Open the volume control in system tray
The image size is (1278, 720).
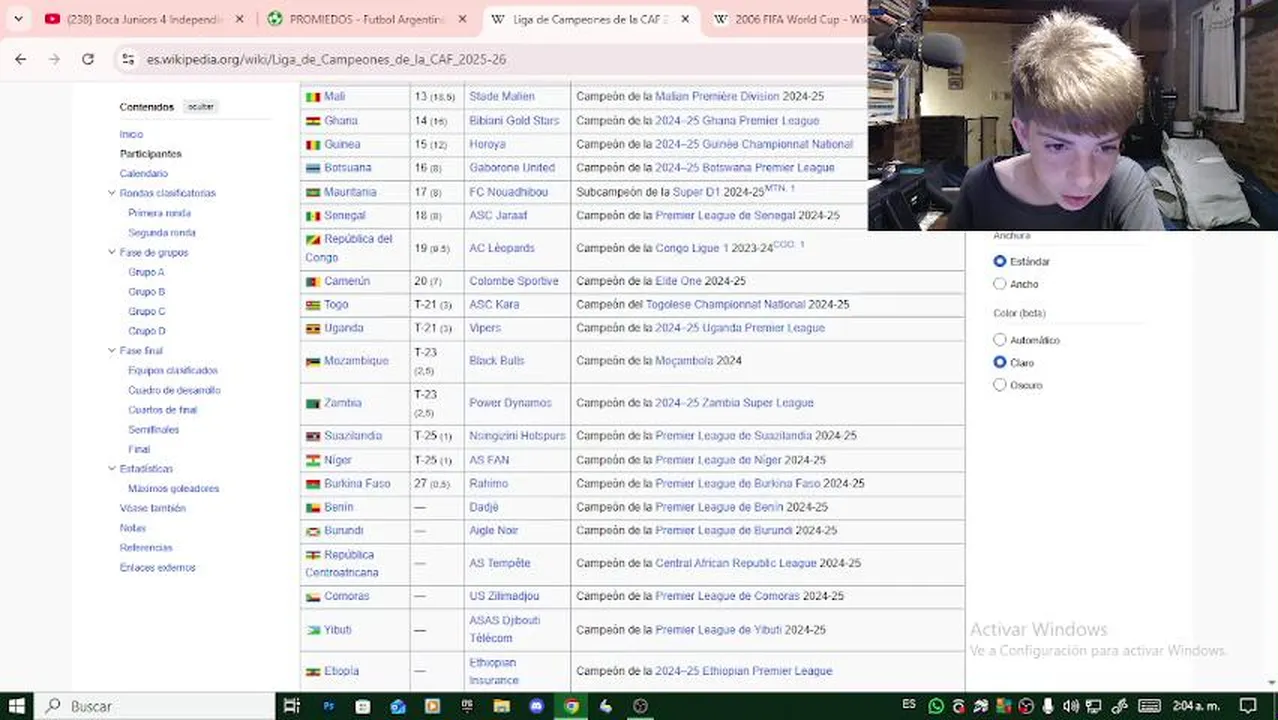point(1071,706)
